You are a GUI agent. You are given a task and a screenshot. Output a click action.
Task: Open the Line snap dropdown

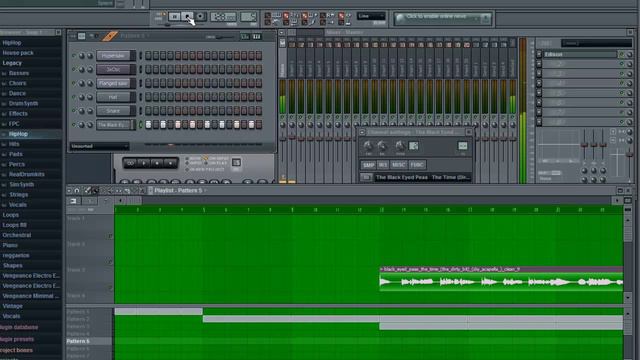click(x=371, y=16)
